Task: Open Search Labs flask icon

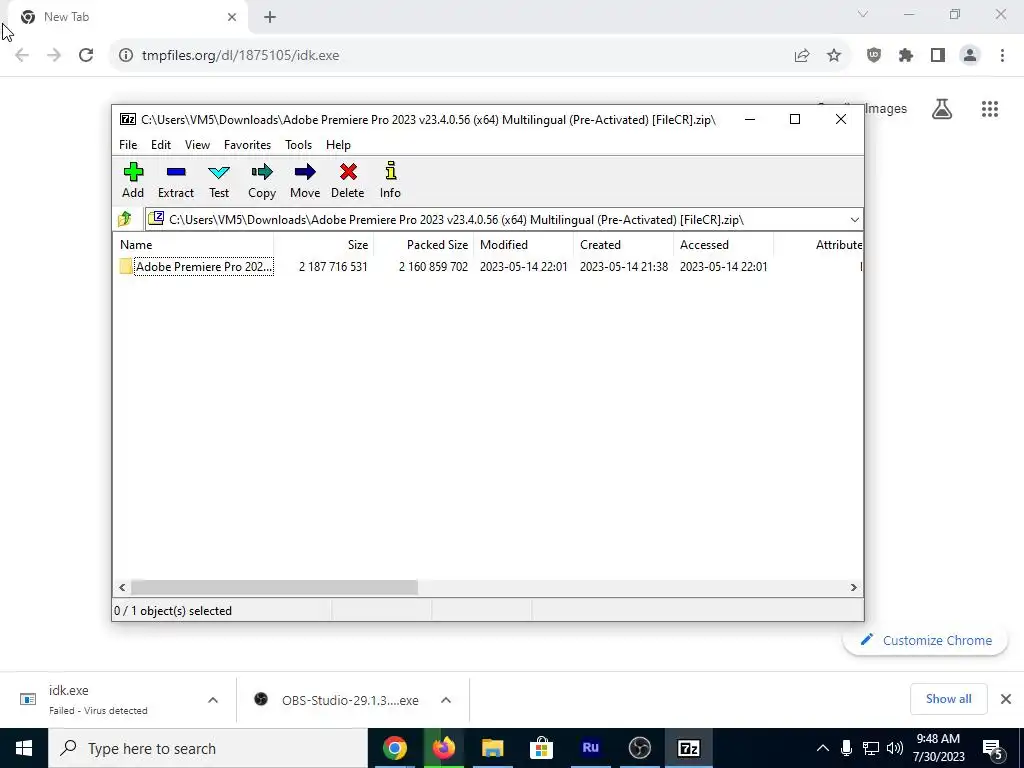Action: (942, 109)
